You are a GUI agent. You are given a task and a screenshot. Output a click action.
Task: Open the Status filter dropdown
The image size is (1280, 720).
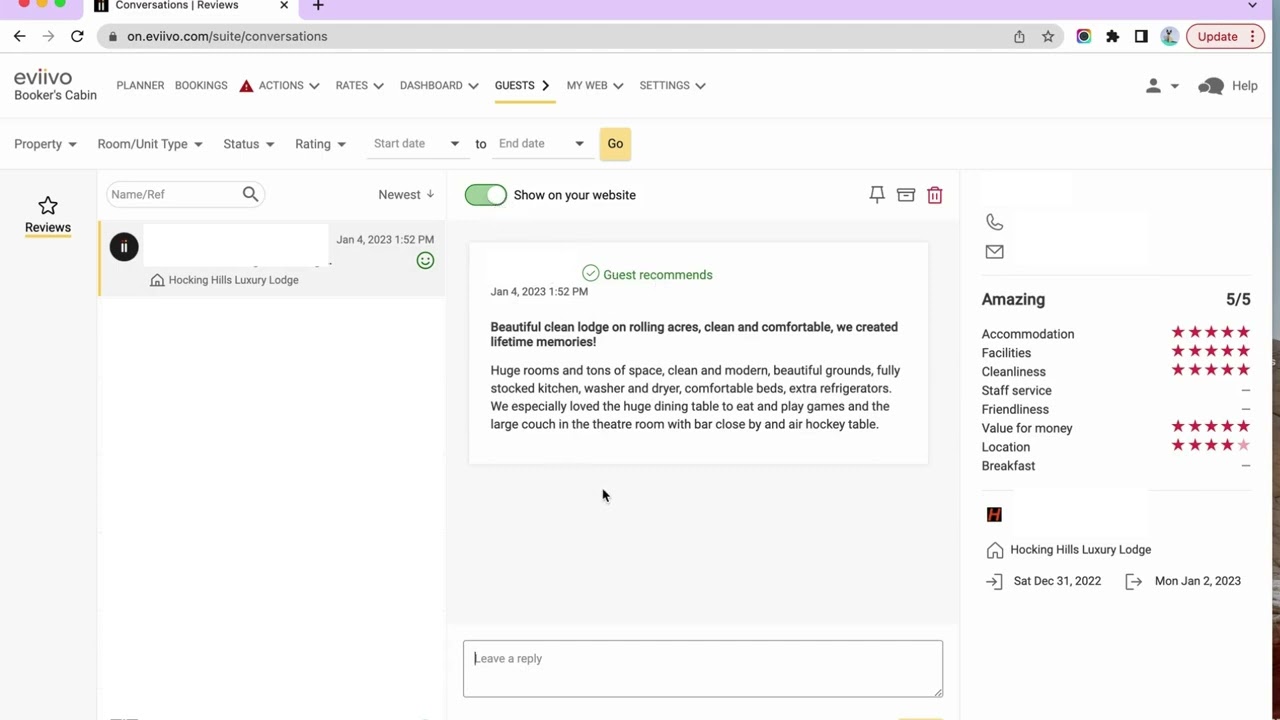(x=249, y=144)
